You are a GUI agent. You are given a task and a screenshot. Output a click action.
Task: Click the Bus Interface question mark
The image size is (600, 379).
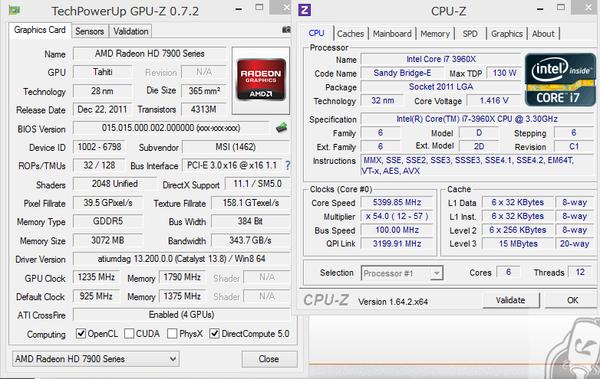click(x=287, y=165)
